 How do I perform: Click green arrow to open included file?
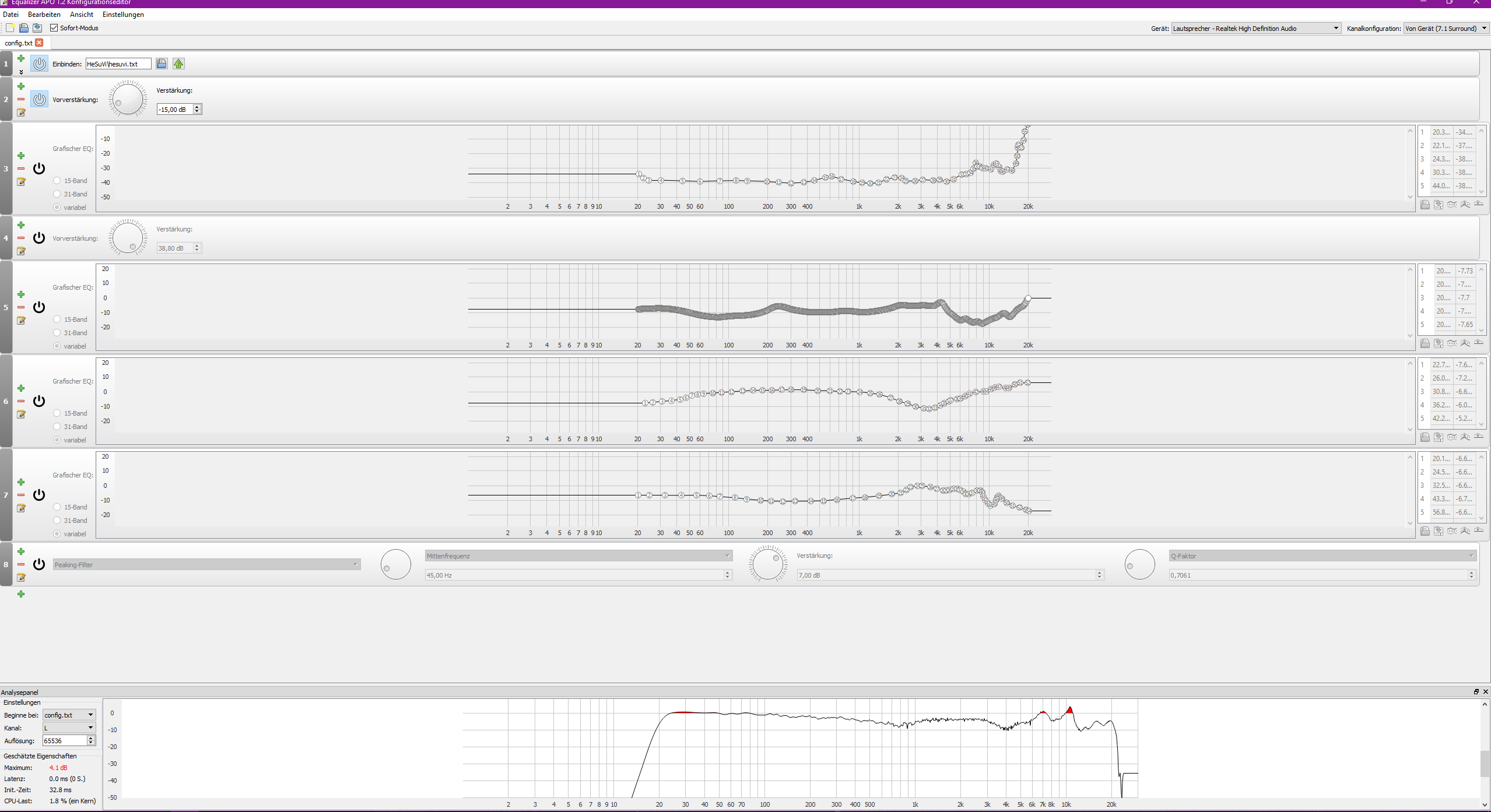coord(178,64)
